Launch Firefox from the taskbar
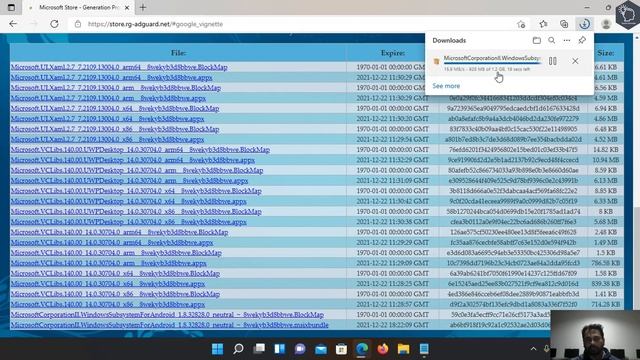This screenshot has width=640, height=360. (383, 349)
